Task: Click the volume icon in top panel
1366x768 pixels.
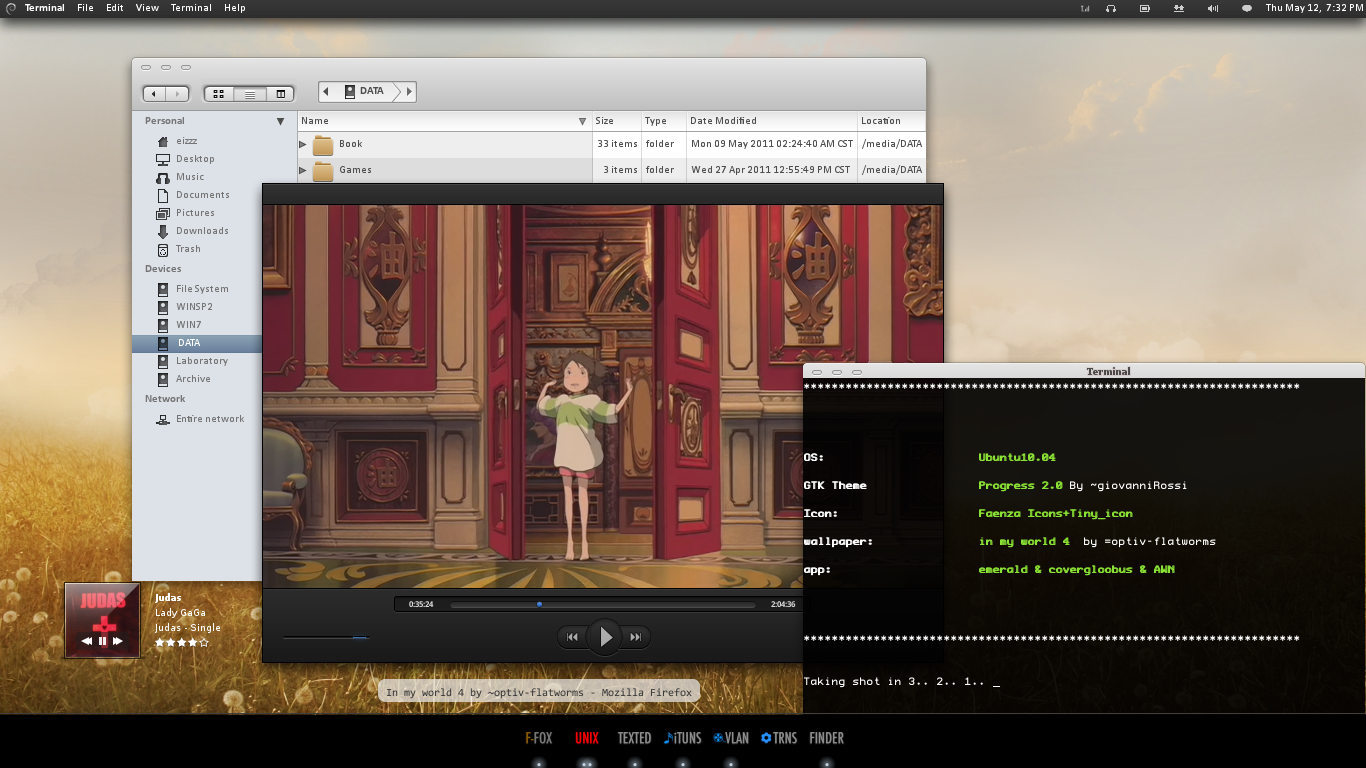Action: coord(1213,8)
